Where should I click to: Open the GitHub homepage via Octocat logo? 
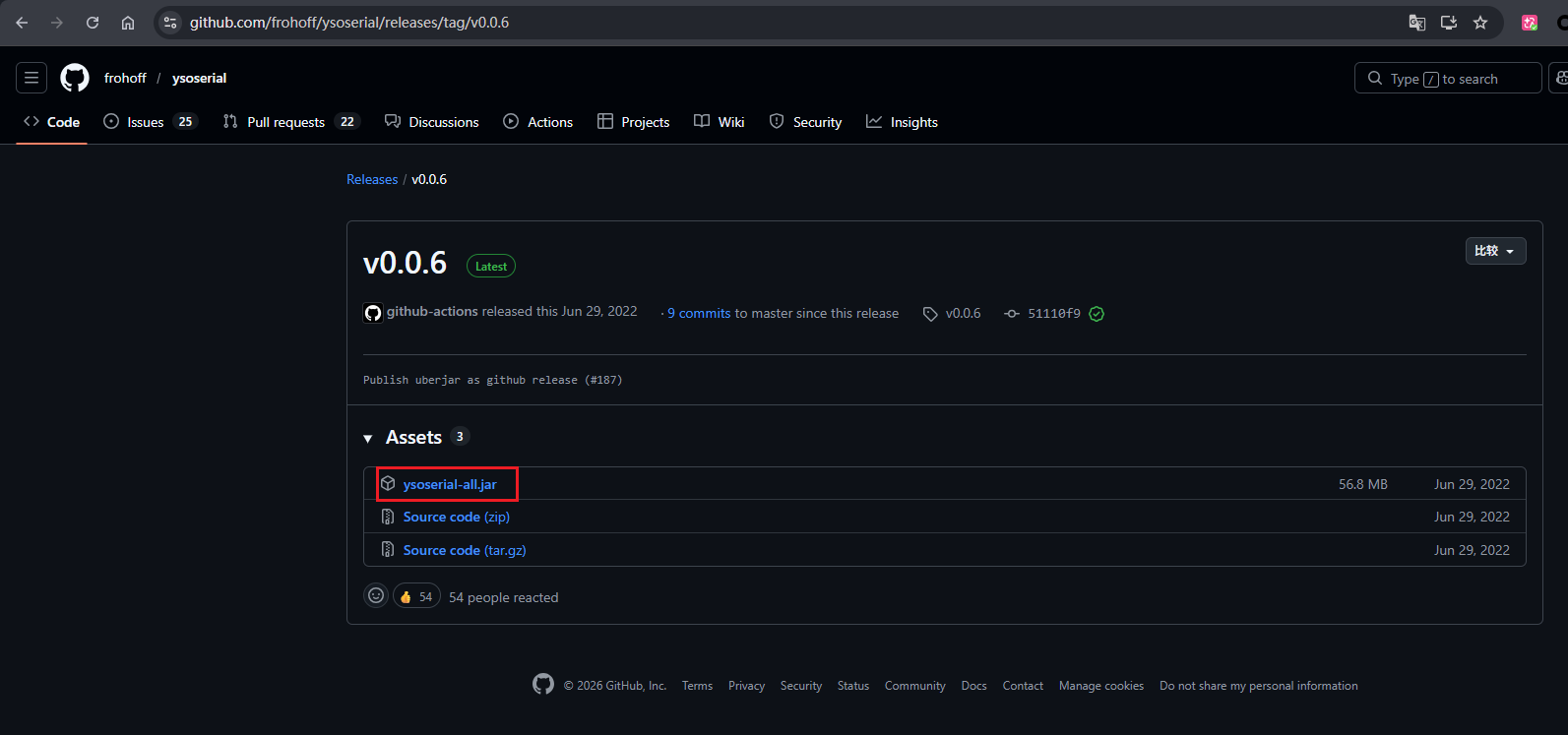[x=75, y=78]
